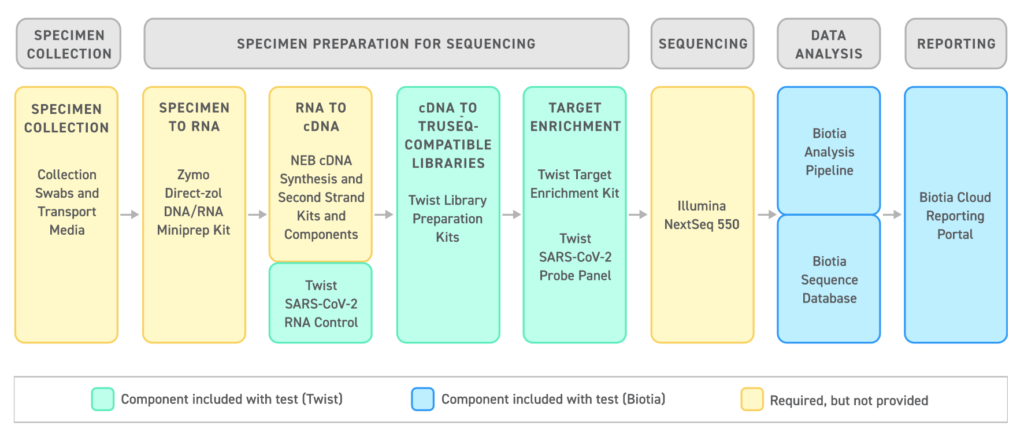The height and width of the screenshot is (436, 1024).
Task: Click the Sequencing gray header box
Action: point(703,43)
